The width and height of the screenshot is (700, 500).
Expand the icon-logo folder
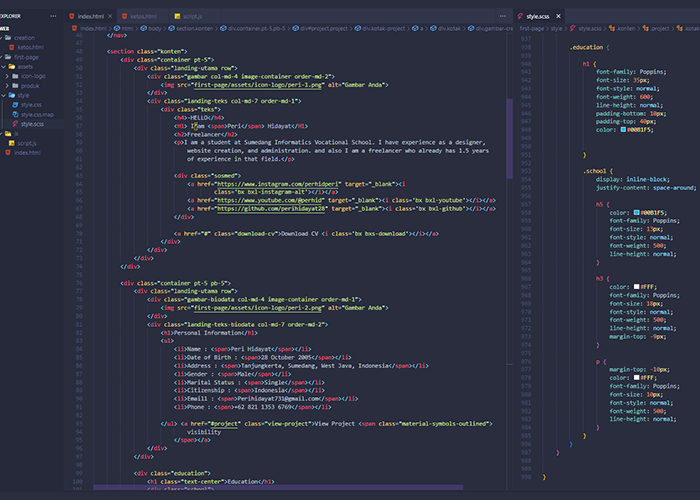pos(32,76)
